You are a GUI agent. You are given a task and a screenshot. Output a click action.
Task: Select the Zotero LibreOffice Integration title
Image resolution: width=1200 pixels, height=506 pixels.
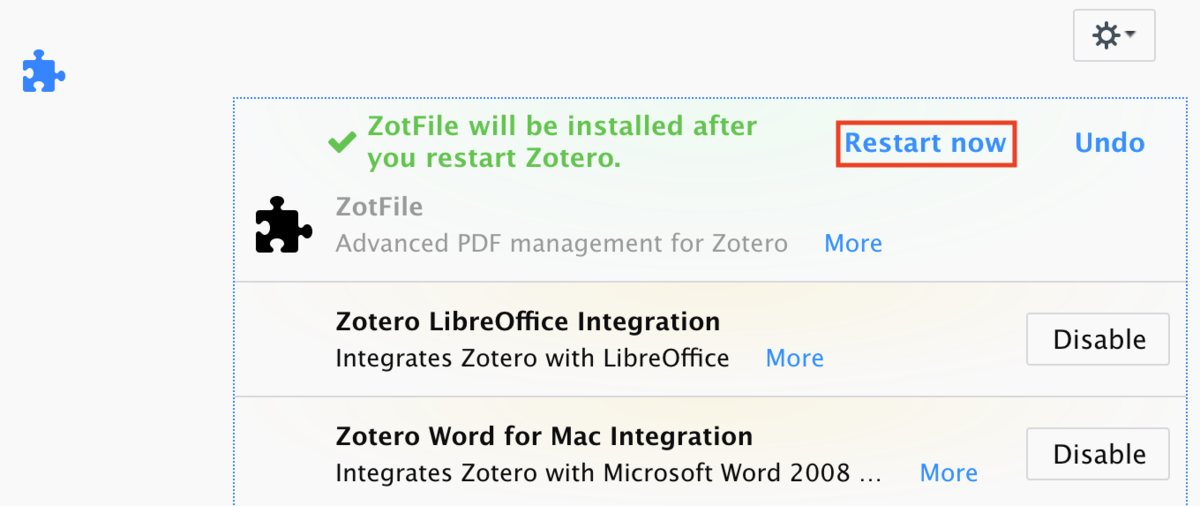pos(527,322)
